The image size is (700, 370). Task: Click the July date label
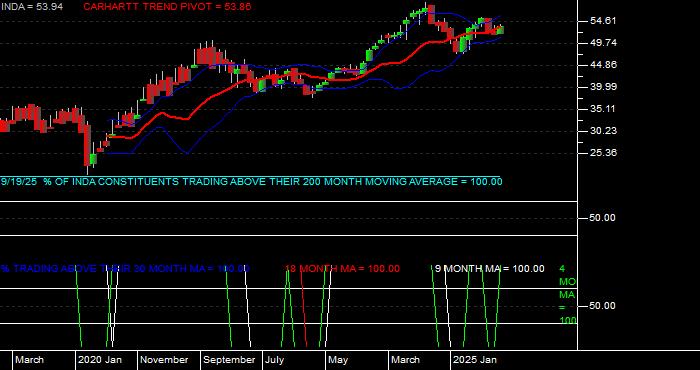[x=274, y=360]
